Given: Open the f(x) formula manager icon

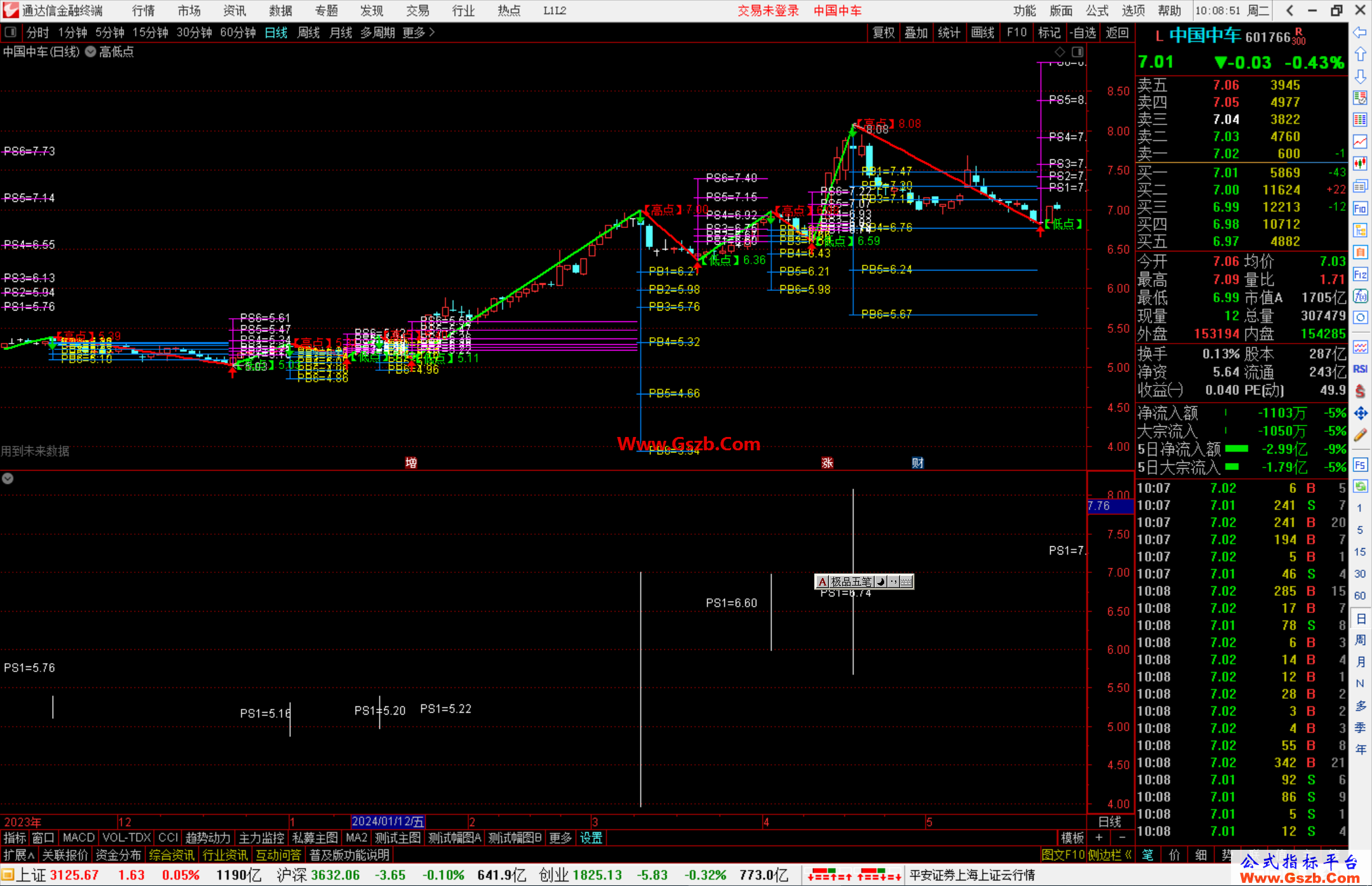Looking at the screenshot, I should coord(1360,296).
